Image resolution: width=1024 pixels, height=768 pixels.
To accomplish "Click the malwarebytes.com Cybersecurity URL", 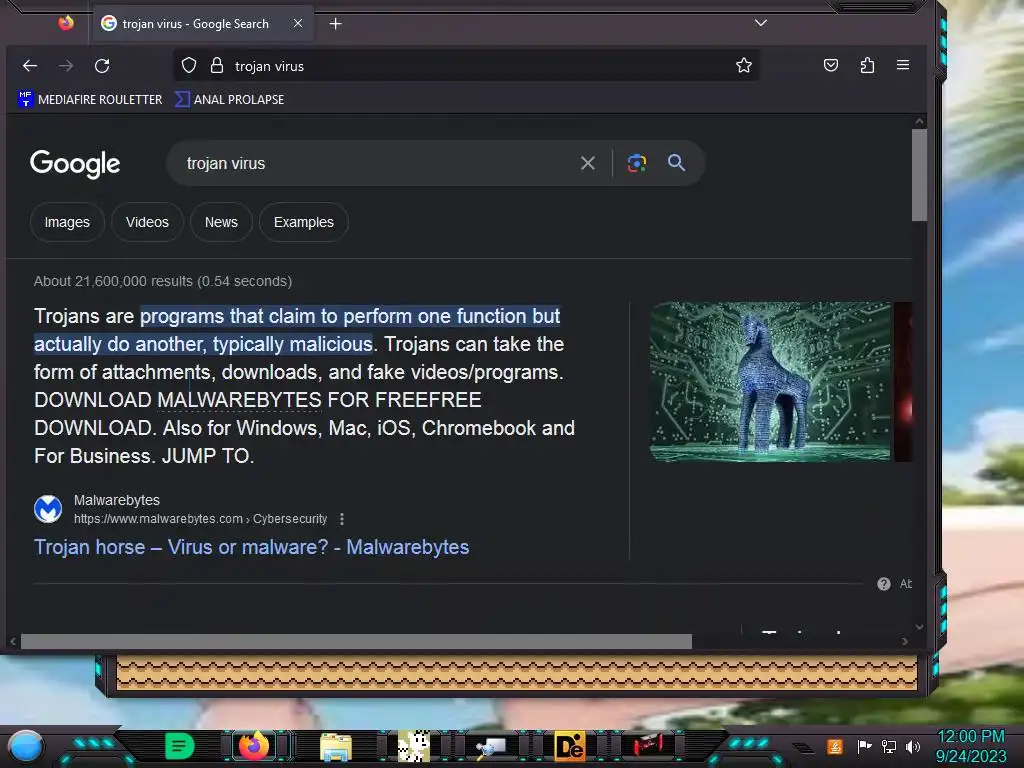I will [x=200, y=519].
